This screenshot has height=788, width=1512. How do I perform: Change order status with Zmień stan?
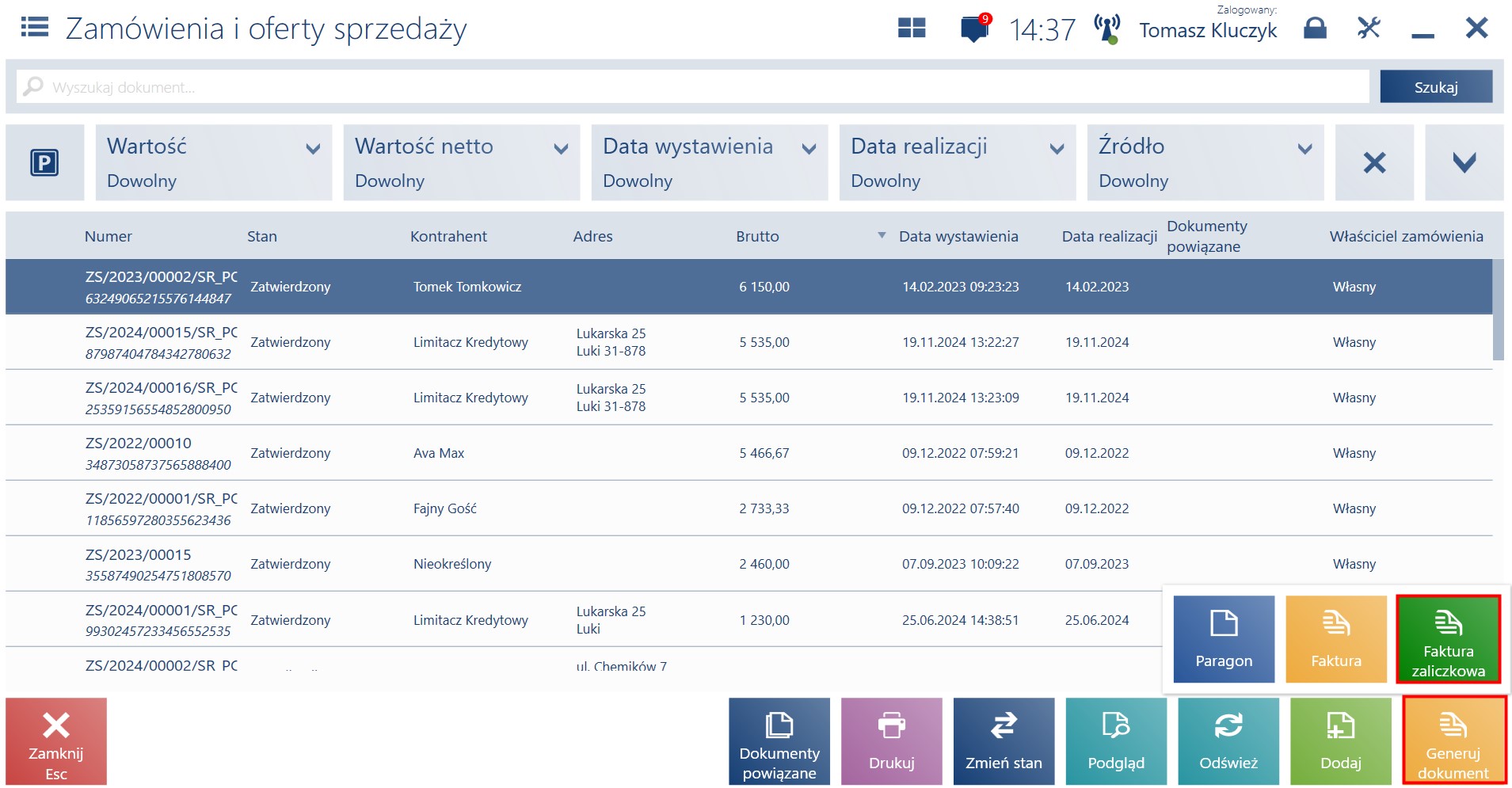tap(1004, 741)
